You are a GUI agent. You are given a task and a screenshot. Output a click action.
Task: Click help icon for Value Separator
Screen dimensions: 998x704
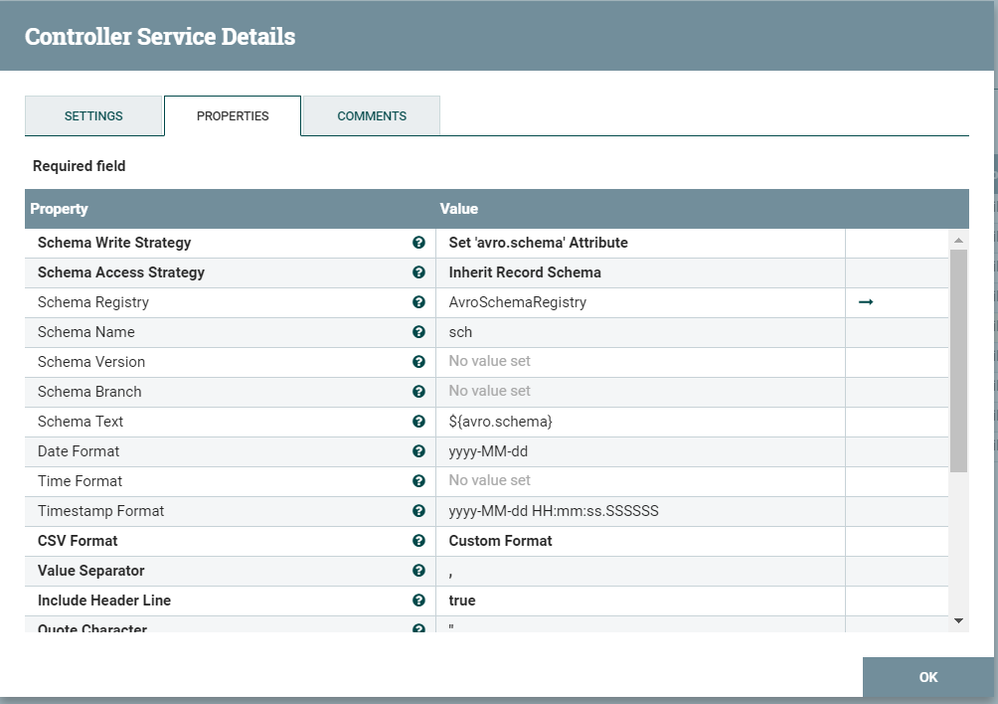pyautogui.click(x=418, y=571)
